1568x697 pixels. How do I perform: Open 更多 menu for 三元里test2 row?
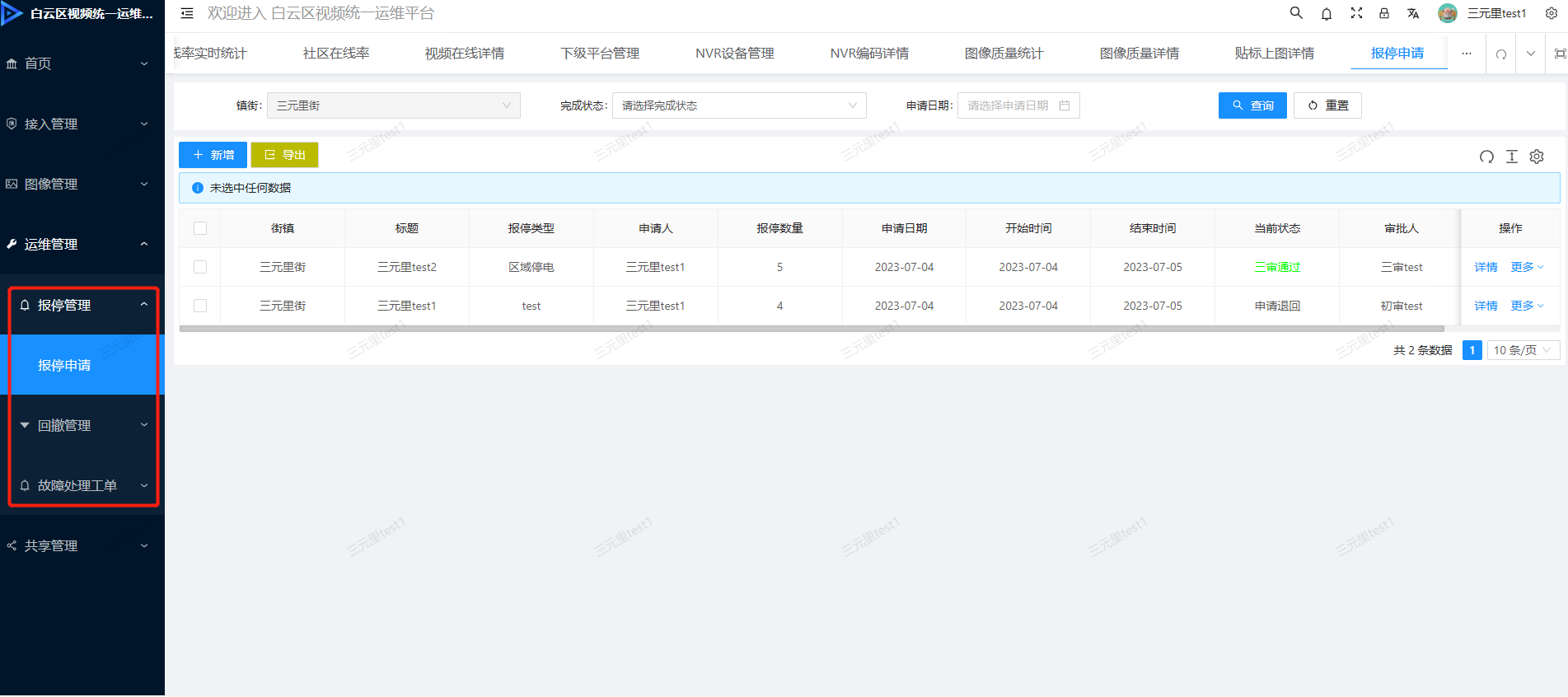pos(1527,267)
